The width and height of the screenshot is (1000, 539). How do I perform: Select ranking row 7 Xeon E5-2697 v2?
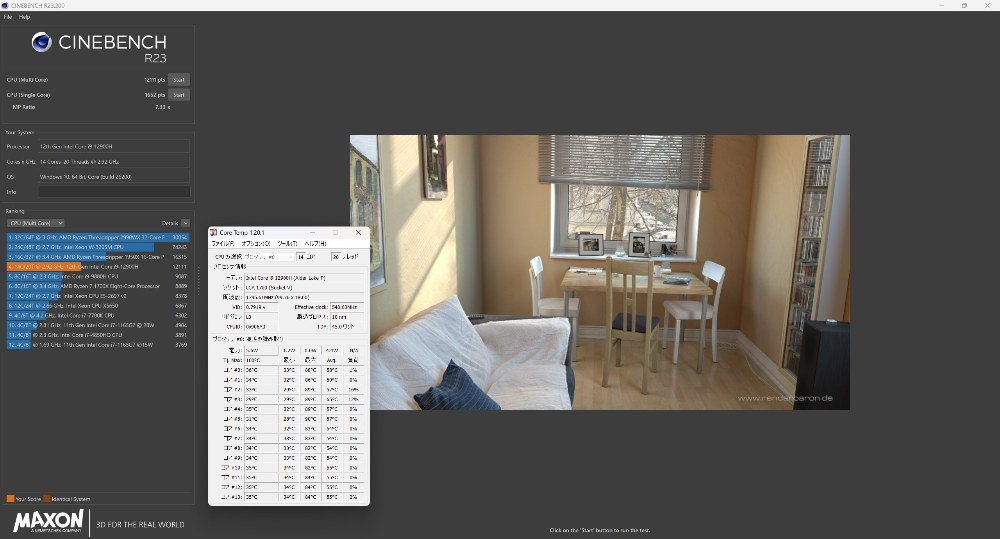(98, 296)
